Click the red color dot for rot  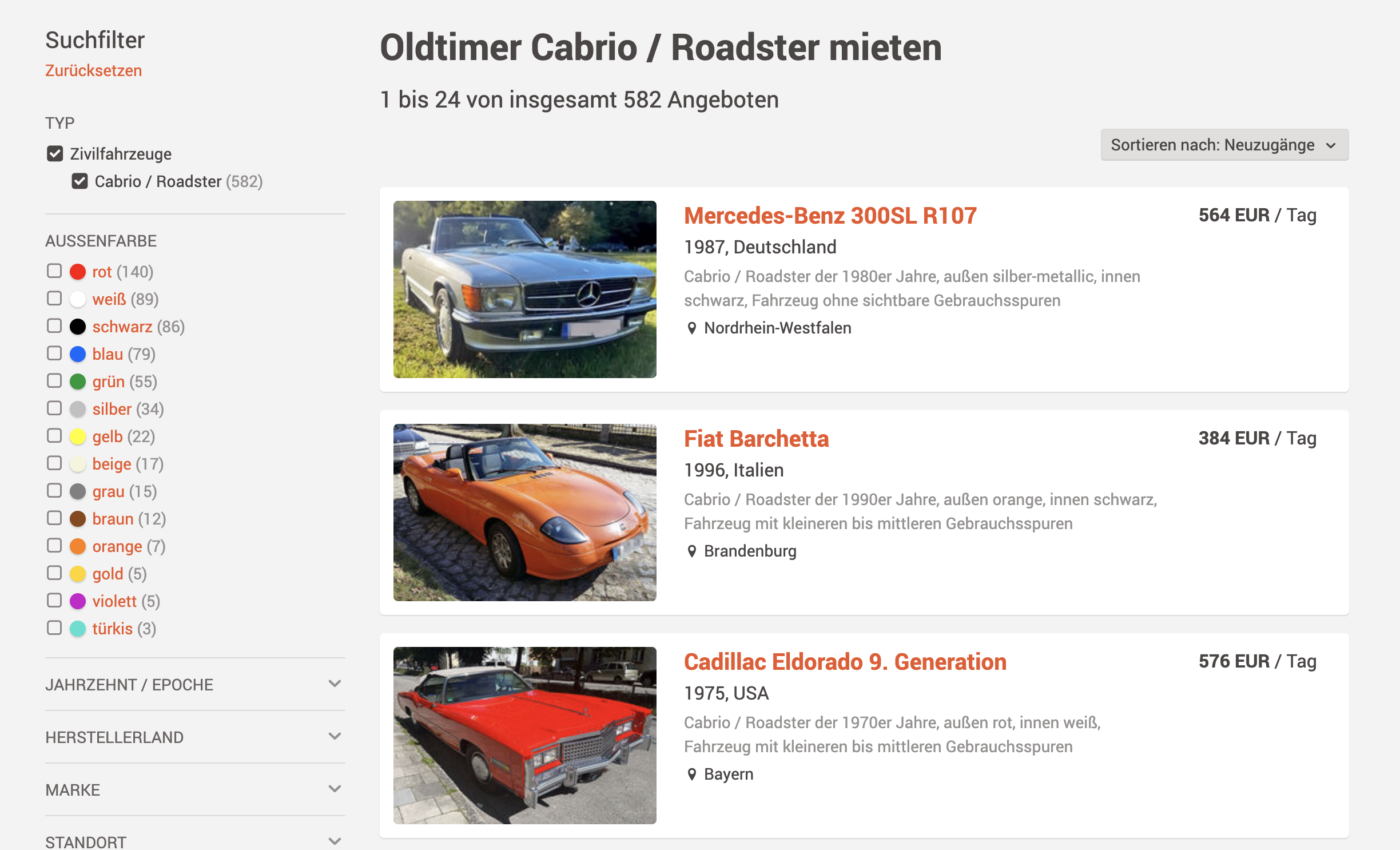[x=78, y=272]
